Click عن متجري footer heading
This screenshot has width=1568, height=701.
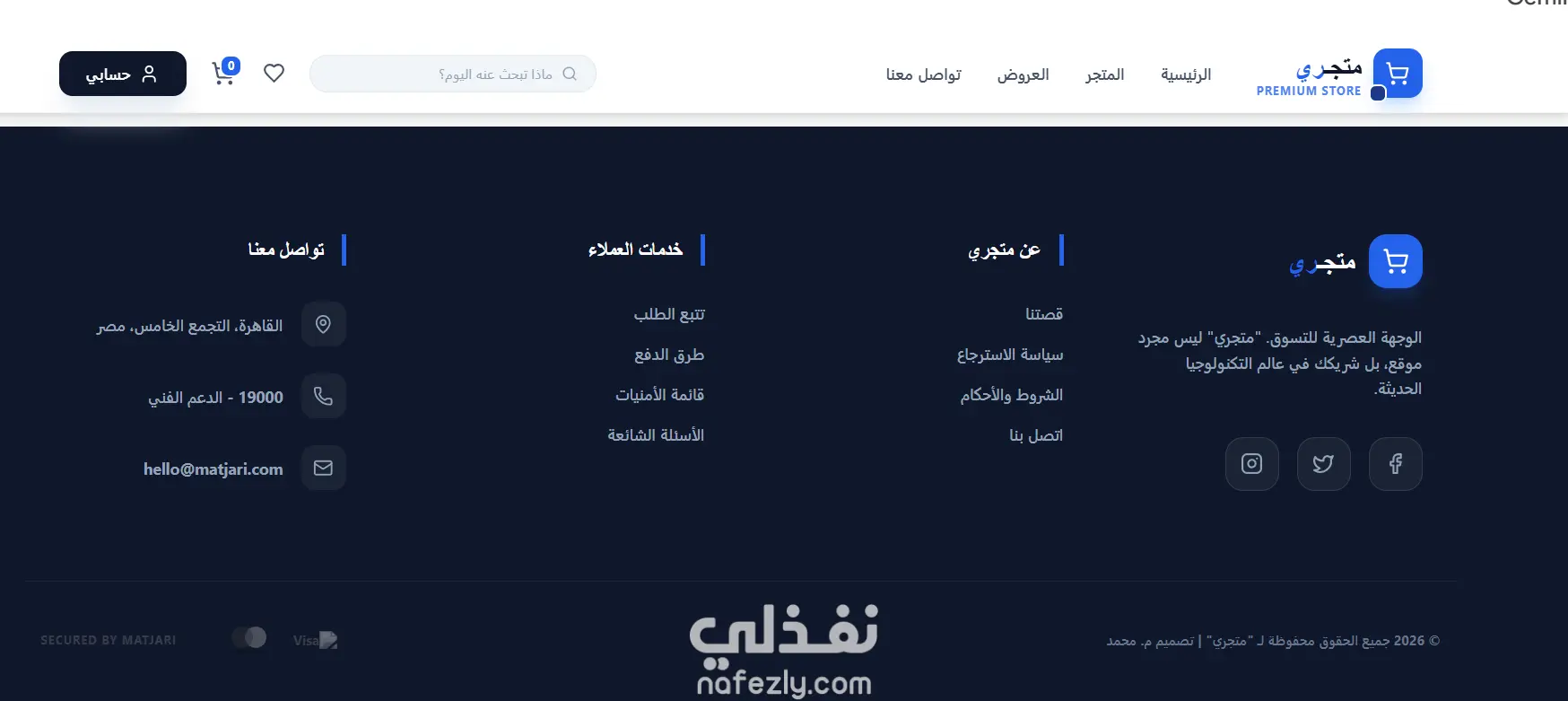[1005, 250]
